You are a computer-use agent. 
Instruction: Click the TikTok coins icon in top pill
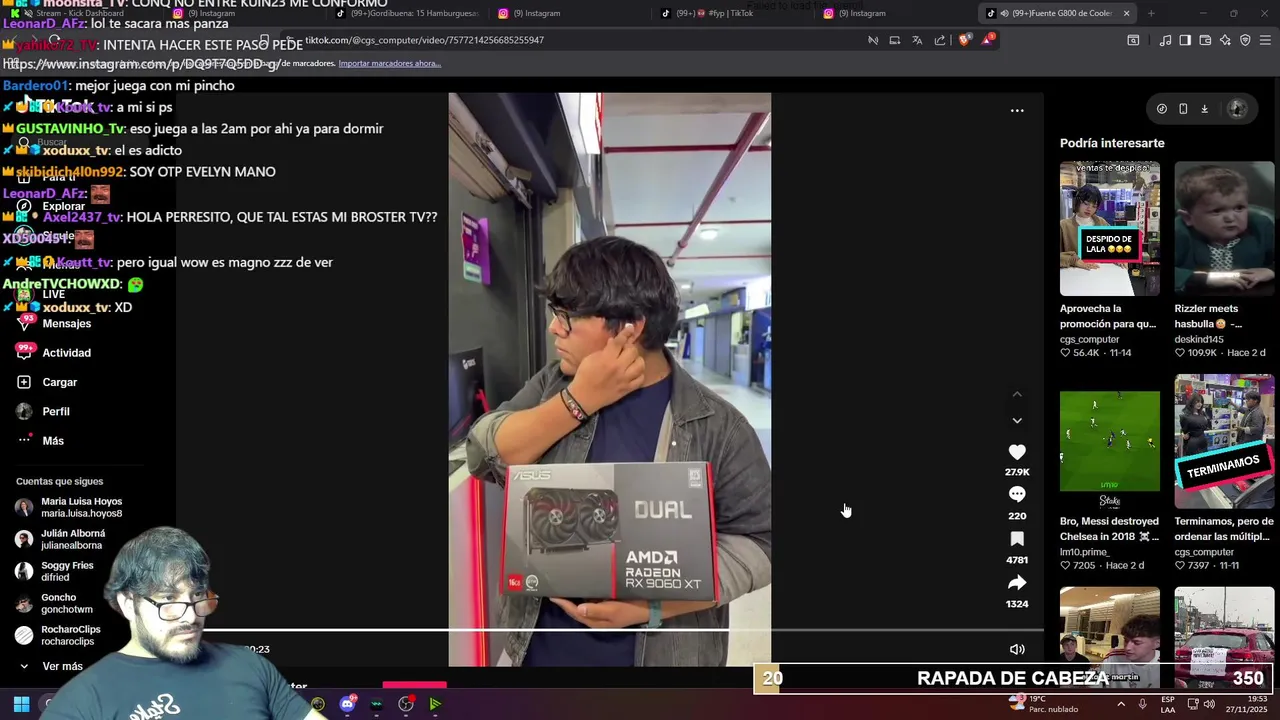click(1161, 109)
